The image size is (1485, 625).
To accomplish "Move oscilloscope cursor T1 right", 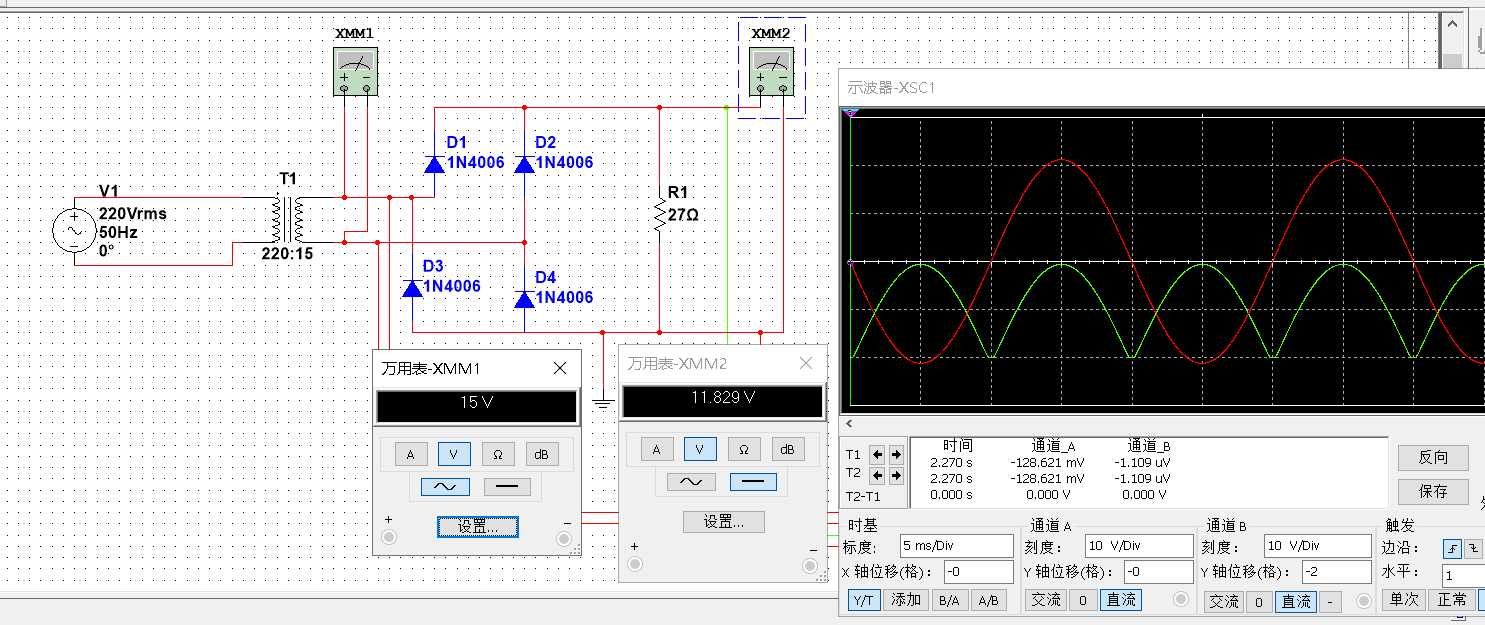I will point(896,454).
